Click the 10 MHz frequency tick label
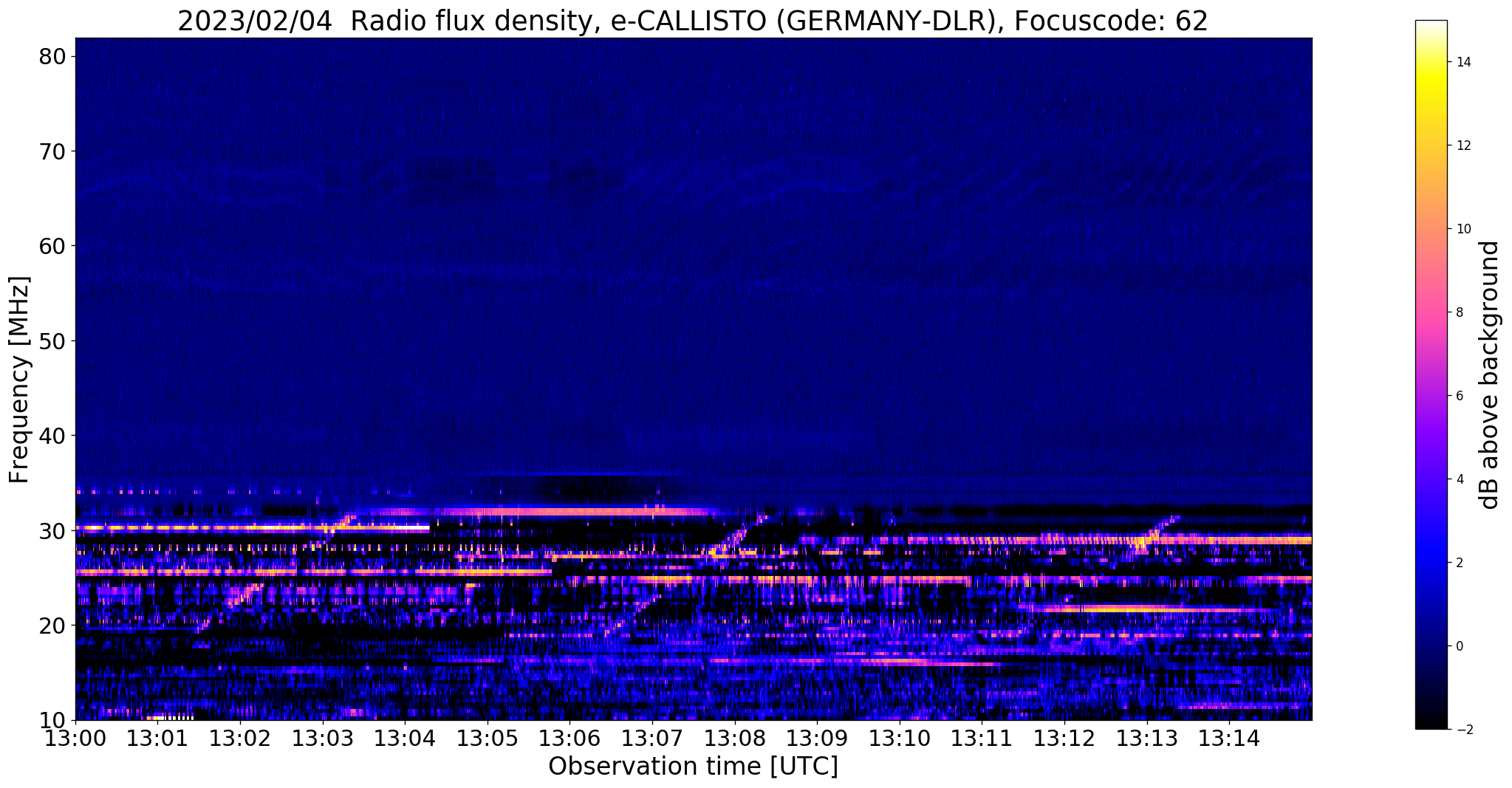 pyautogui.click(x=53, y=720)
